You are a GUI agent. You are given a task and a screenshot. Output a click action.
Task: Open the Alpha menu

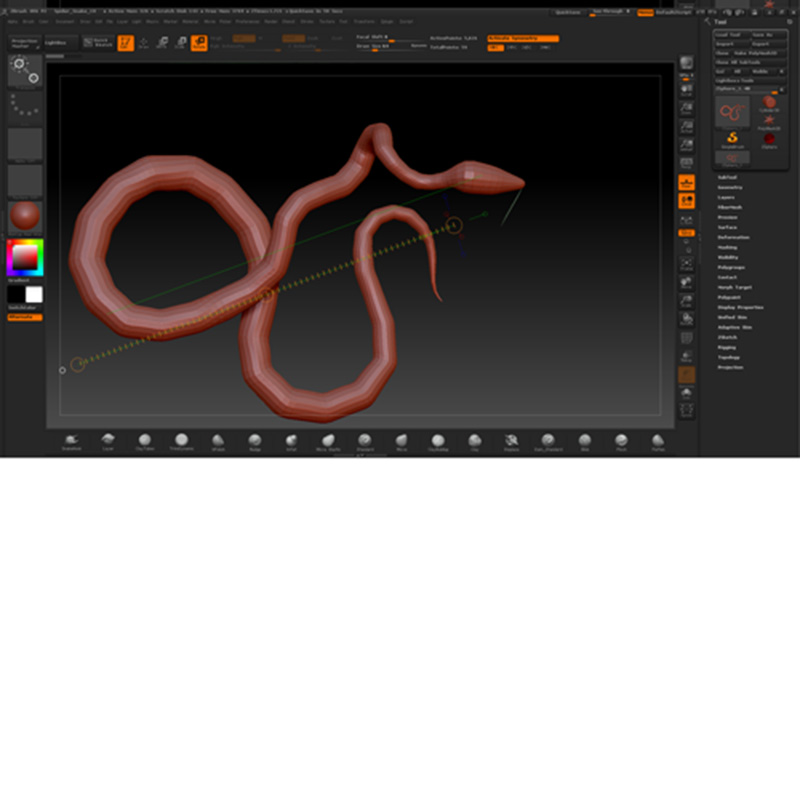(13, 22)
